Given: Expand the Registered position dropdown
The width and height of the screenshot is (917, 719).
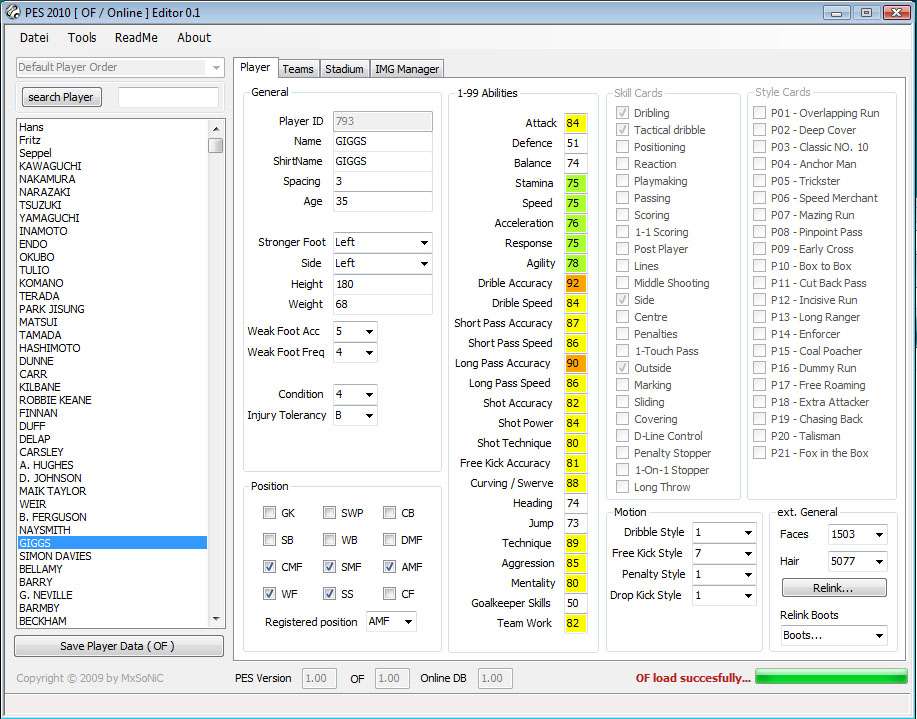Looking at the screenshot, I should tap(407, 622).
